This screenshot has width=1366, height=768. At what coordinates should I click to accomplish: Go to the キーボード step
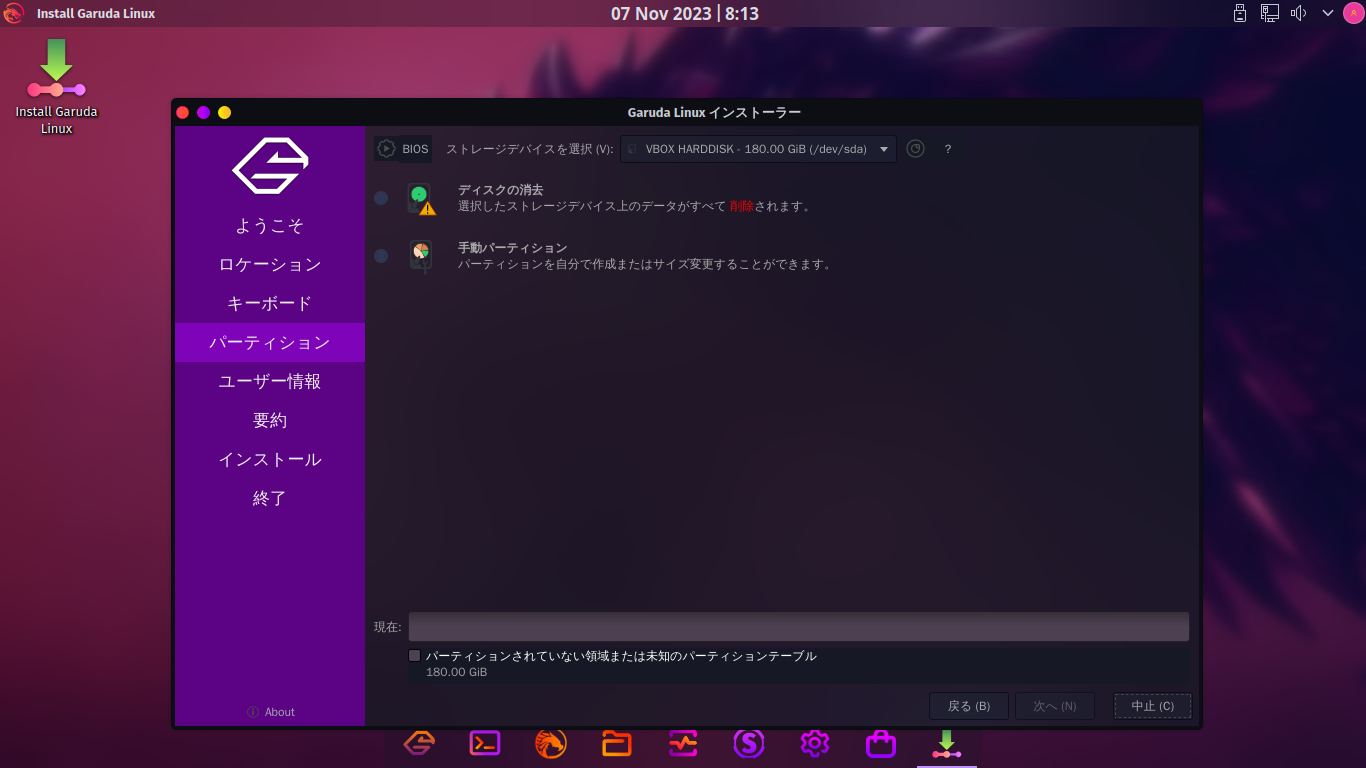[x=270, y=304]
